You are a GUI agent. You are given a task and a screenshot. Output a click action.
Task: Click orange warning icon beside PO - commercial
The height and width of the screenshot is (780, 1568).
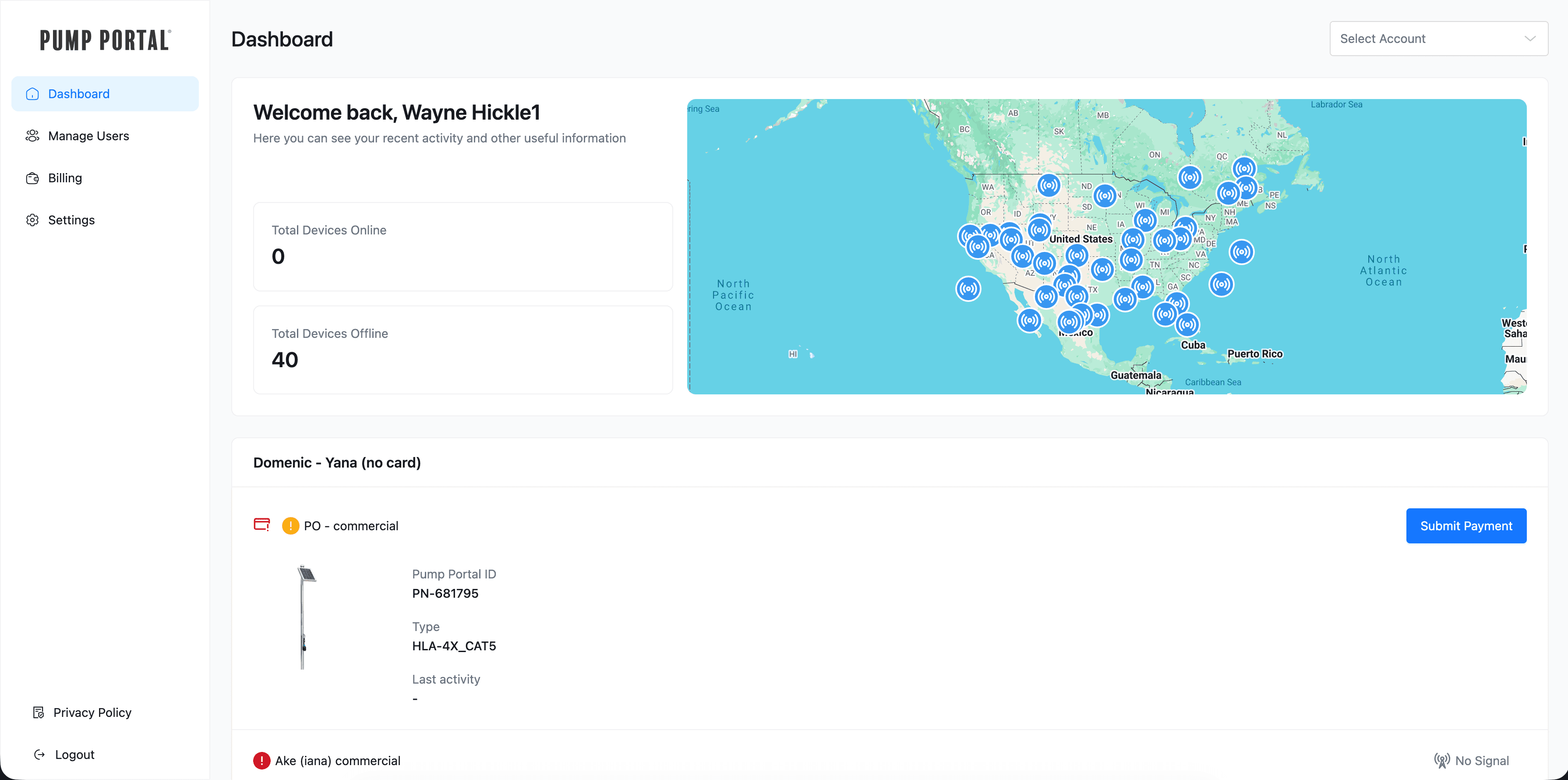[x=290, y=525]
